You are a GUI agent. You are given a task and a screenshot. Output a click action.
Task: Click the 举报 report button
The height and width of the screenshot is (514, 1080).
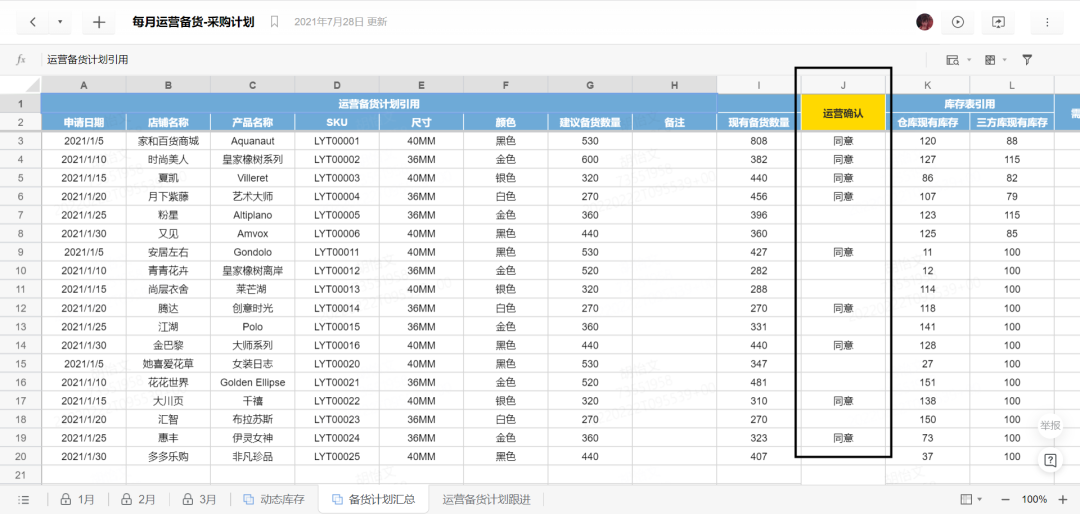pyautogui.click(x=1050, y=426)
